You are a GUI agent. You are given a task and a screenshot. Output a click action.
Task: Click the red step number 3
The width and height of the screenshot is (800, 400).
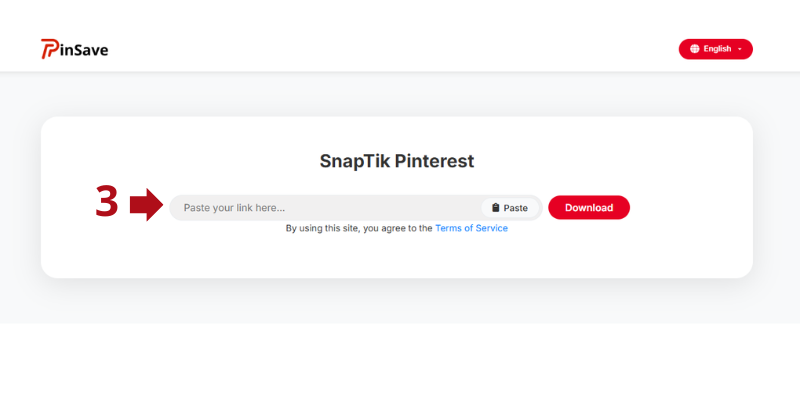click(x=107, y=203)
